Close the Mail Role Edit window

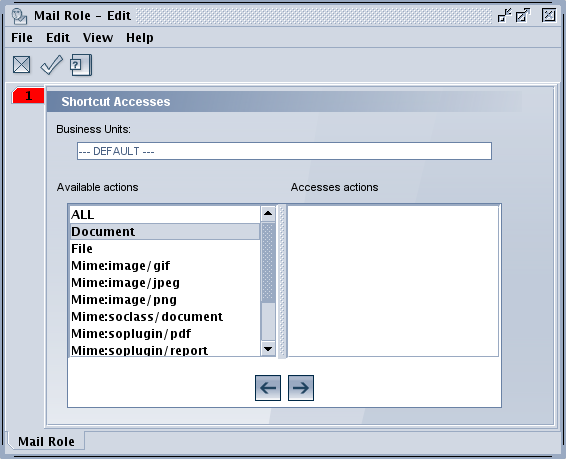click(x=548, y=16)
